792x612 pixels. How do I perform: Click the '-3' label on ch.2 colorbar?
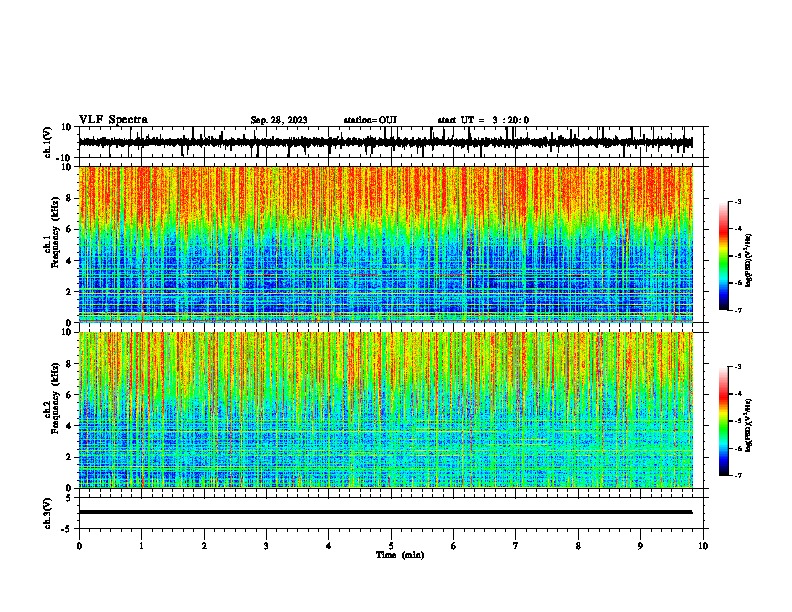coord(737,367)
